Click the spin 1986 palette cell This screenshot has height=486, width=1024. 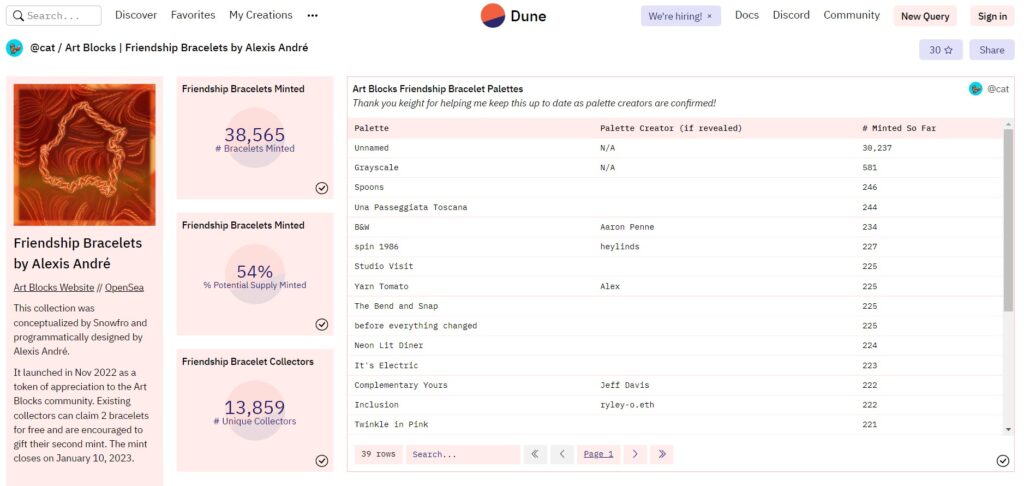tap(376, 247)
